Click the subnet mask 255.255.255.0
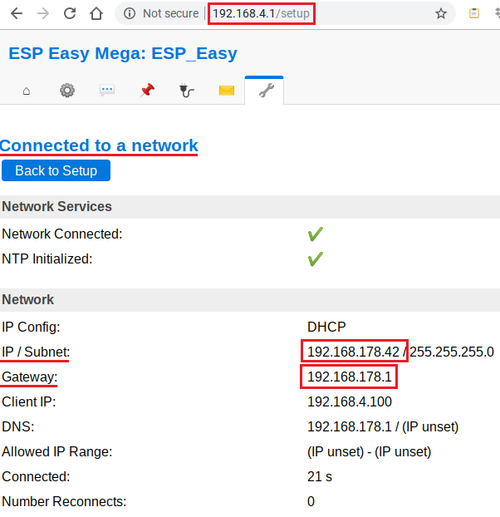Image resolution: width=500 pixels, height=517 pixels. click(x=452, y=352)
